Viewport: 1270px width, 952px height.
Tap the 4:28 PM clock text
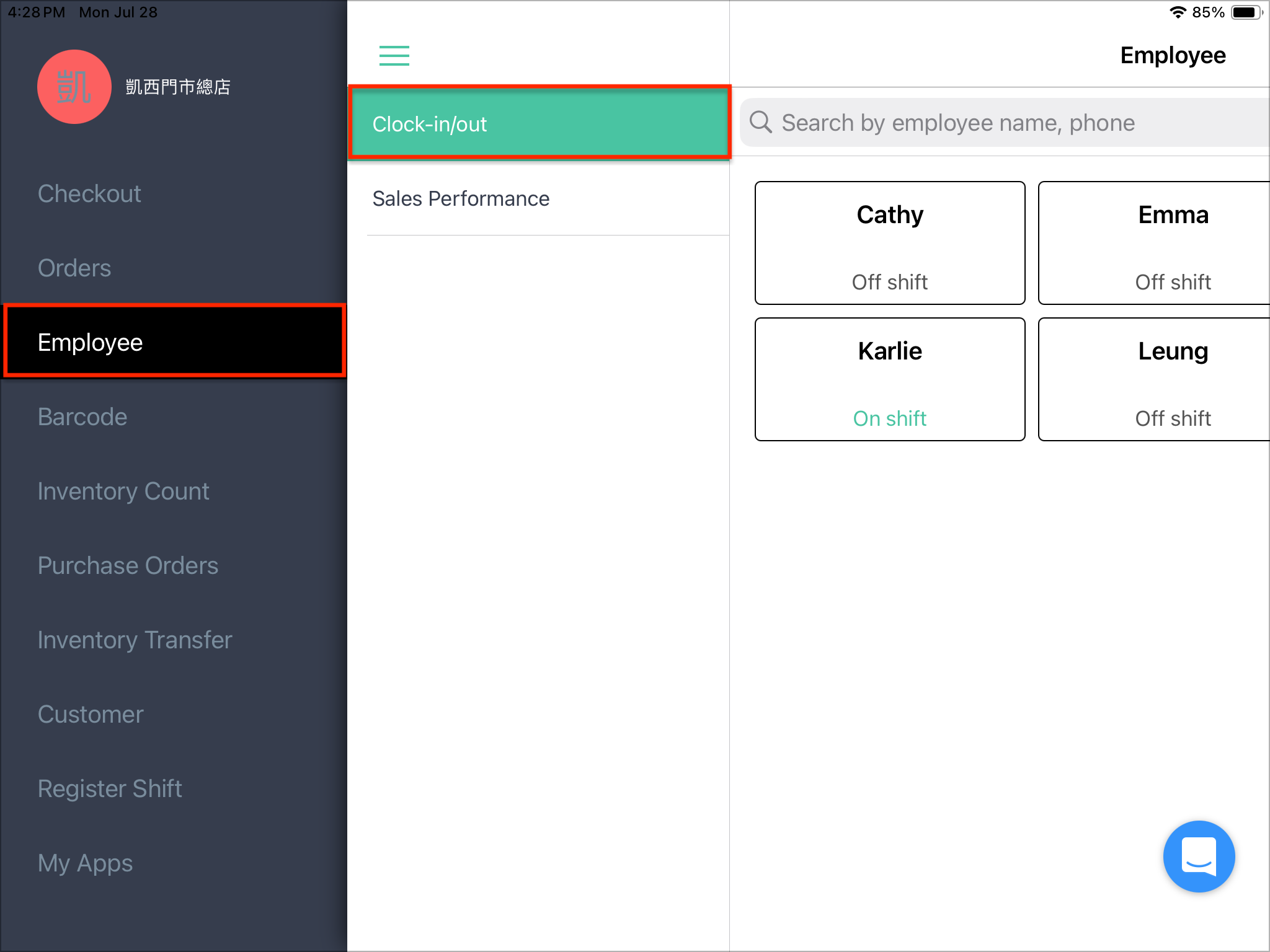pos(37,12)
